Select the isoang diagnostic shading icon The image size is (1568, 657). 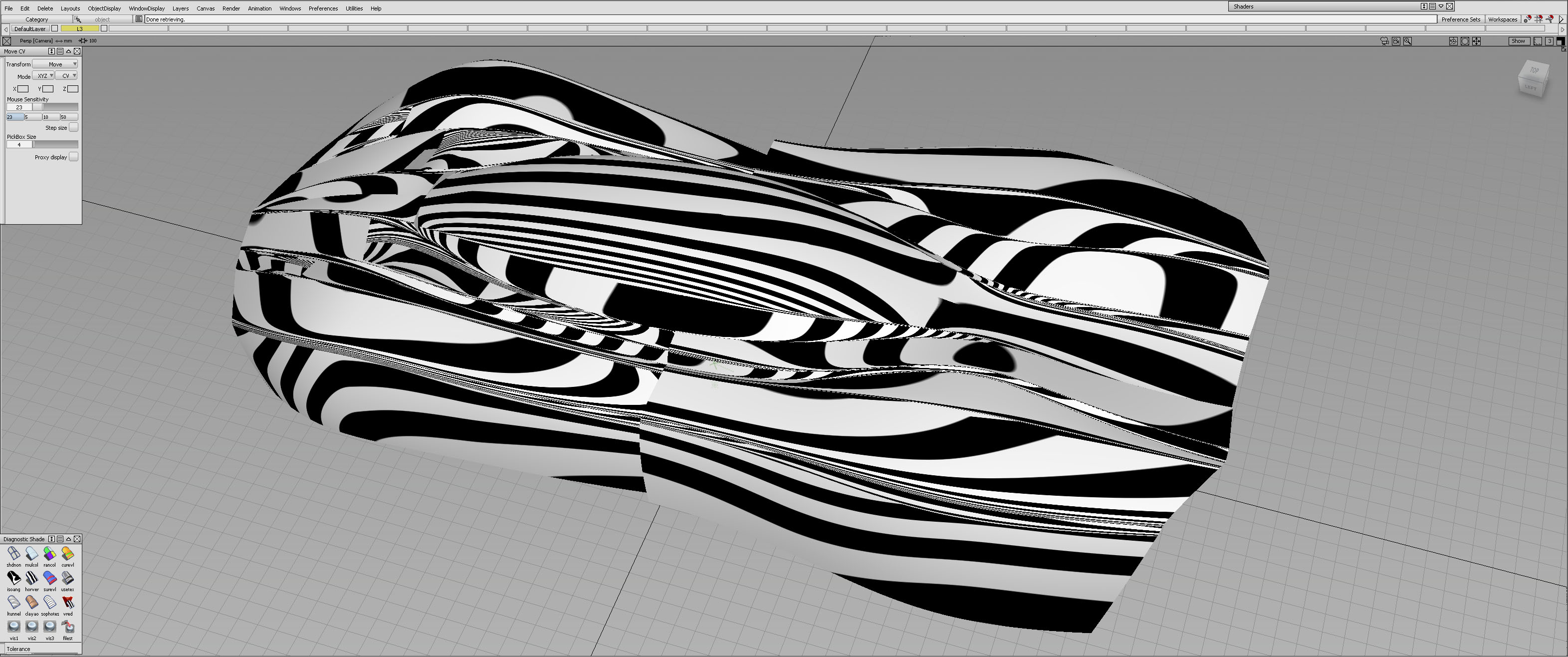pos(13,578)
